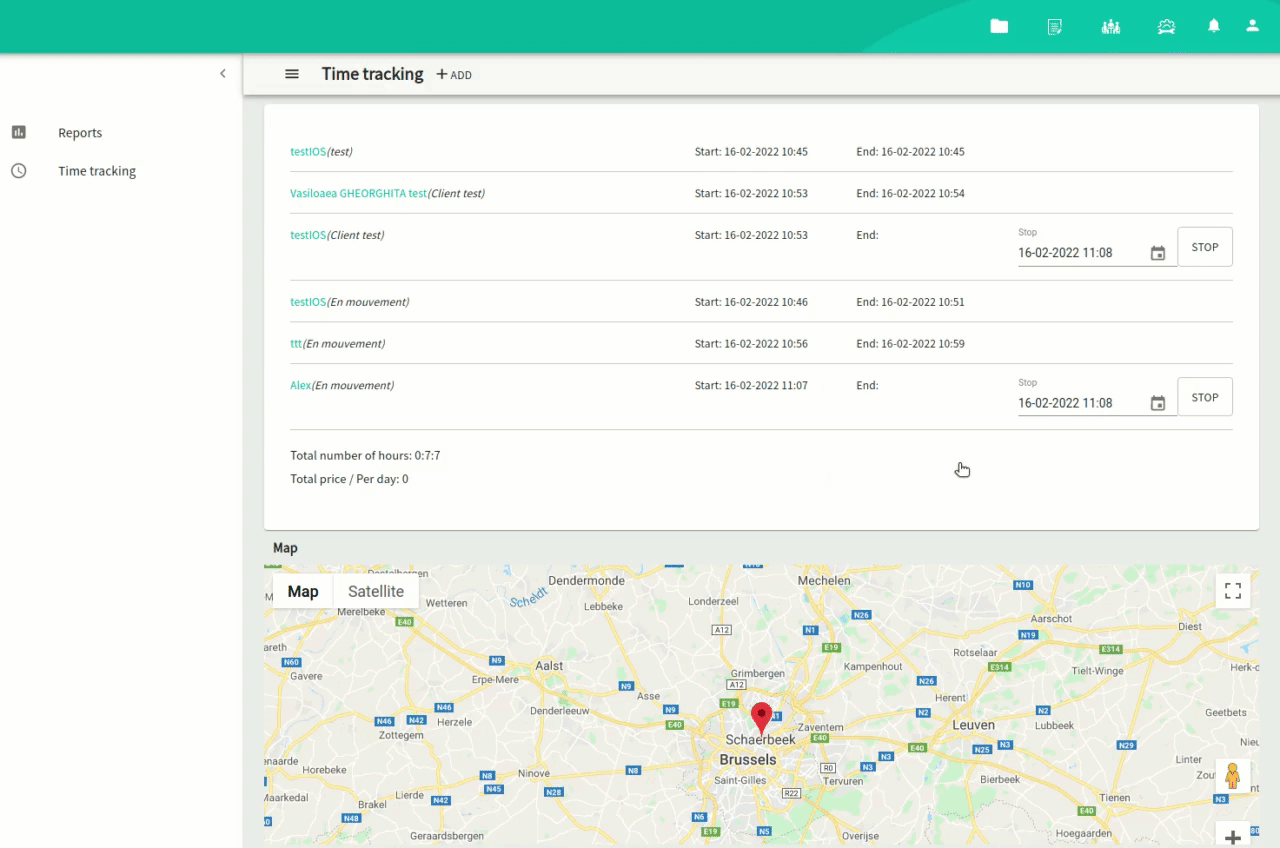Open notifications bell
The width and height of the screenshot is (1280, 848).
click(x=1214, y=26)
